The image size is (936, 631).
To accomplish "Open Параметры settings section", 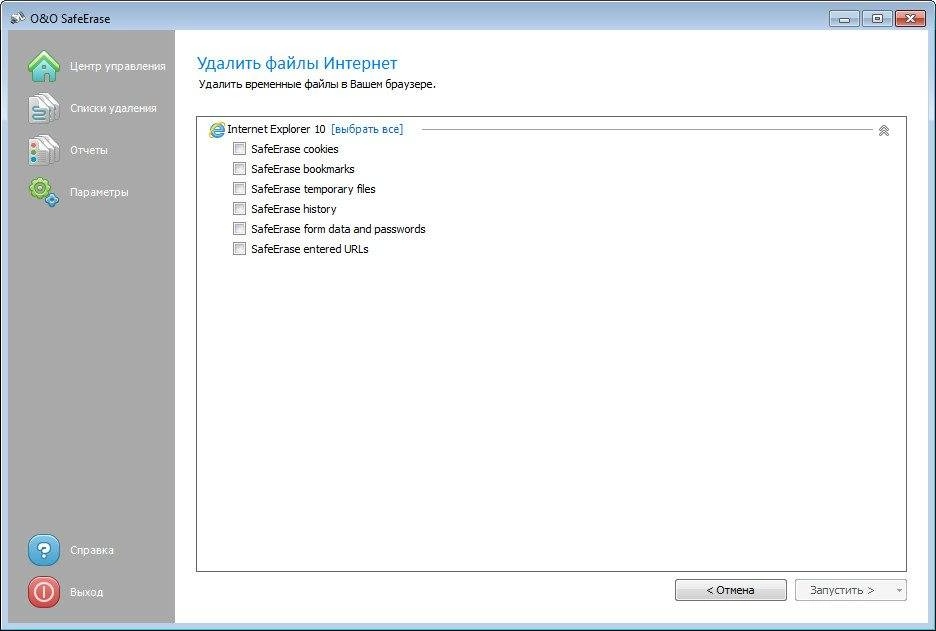I will coord(99,192).
